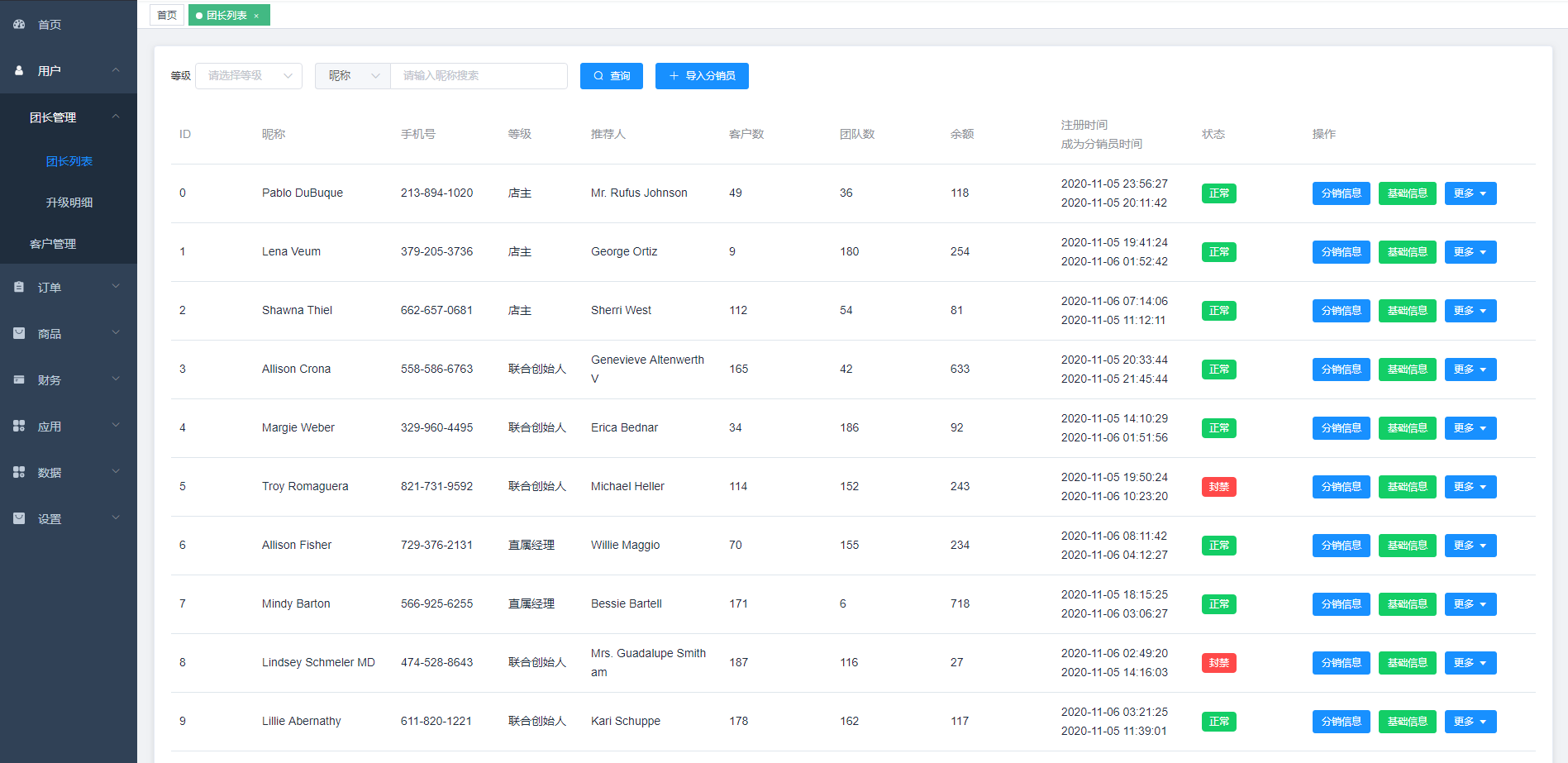This screenshot has width=1568, height=763.
Task: Open 更多 dropdown for Lillie Abernathy
Action: (x=1470, y=722)
